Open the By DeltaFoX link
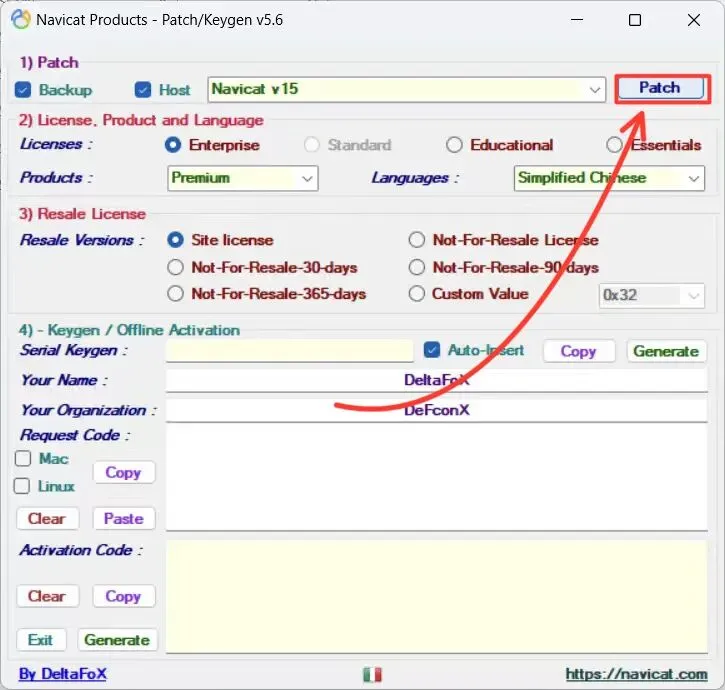This screenshot has height=690, width=725. click(x=62, y=674)
